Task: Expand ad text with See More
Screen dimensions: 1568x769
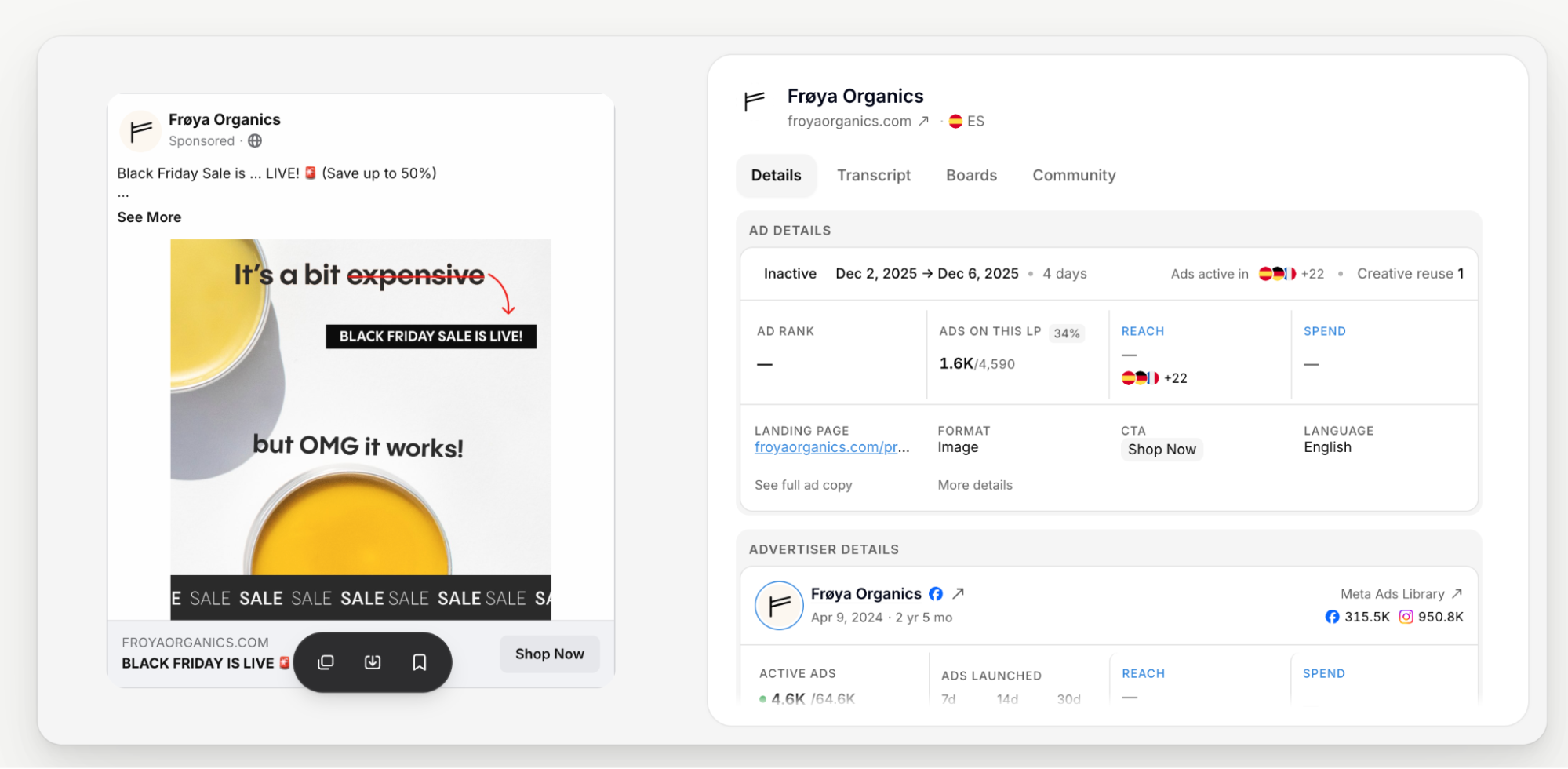Action: 149,217
